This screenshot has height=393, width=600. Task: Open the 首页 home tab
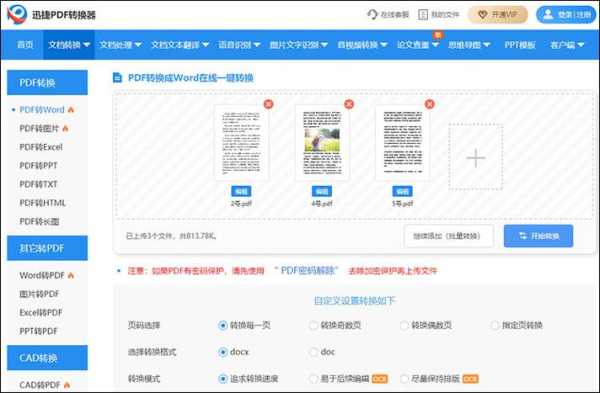[x=25, y=45]
